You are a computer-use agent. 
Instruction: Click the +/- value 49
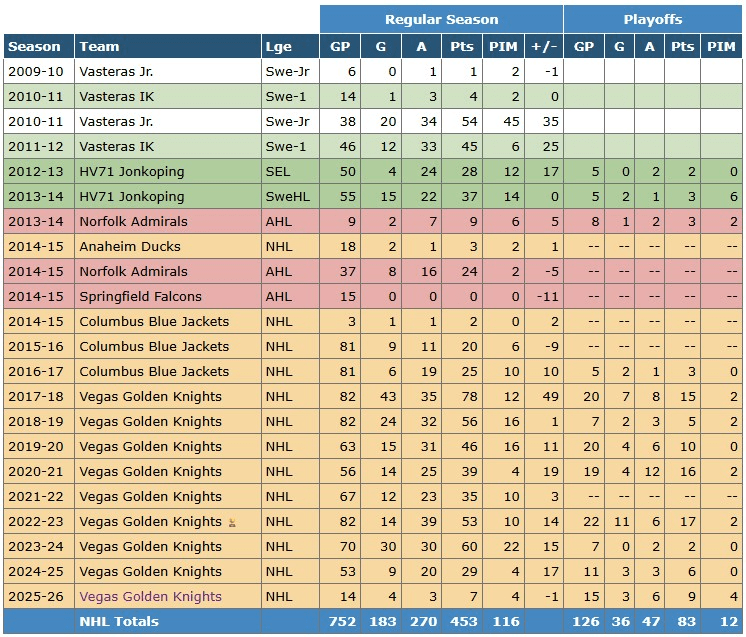click(544, 396)
